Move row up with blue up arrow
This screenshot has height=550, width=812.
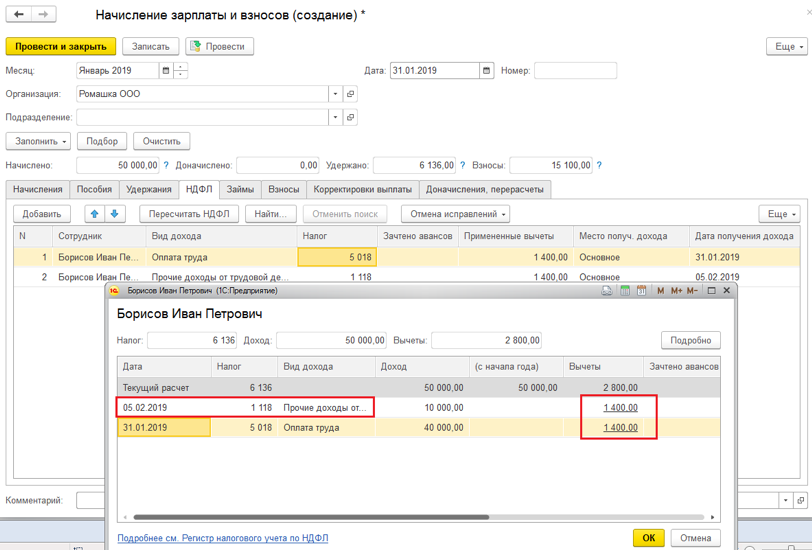pos(95,214)
